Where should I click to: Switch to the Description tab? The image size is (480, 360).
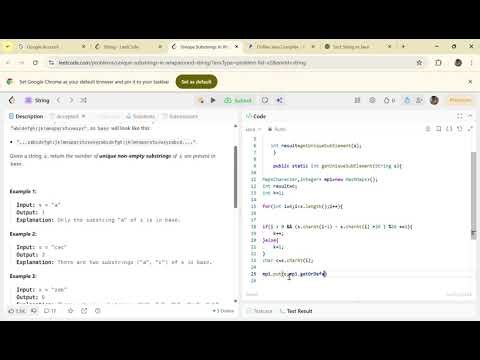pos(26,116)
